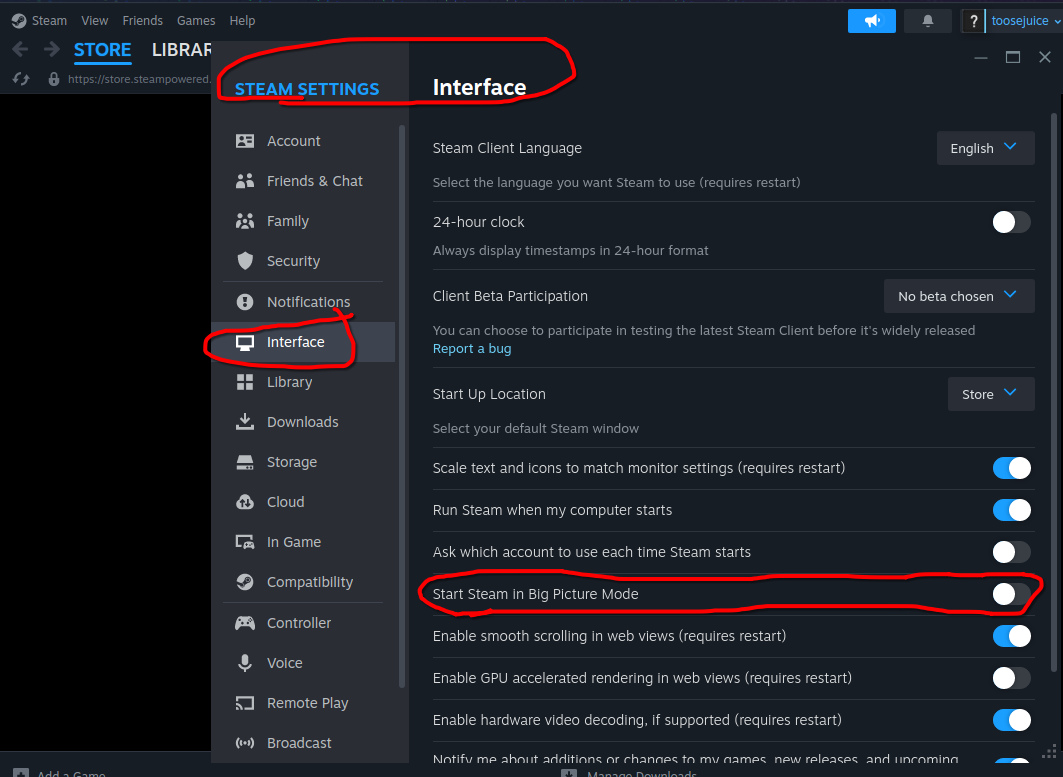Open the Steam menu

tap(49, 21)
